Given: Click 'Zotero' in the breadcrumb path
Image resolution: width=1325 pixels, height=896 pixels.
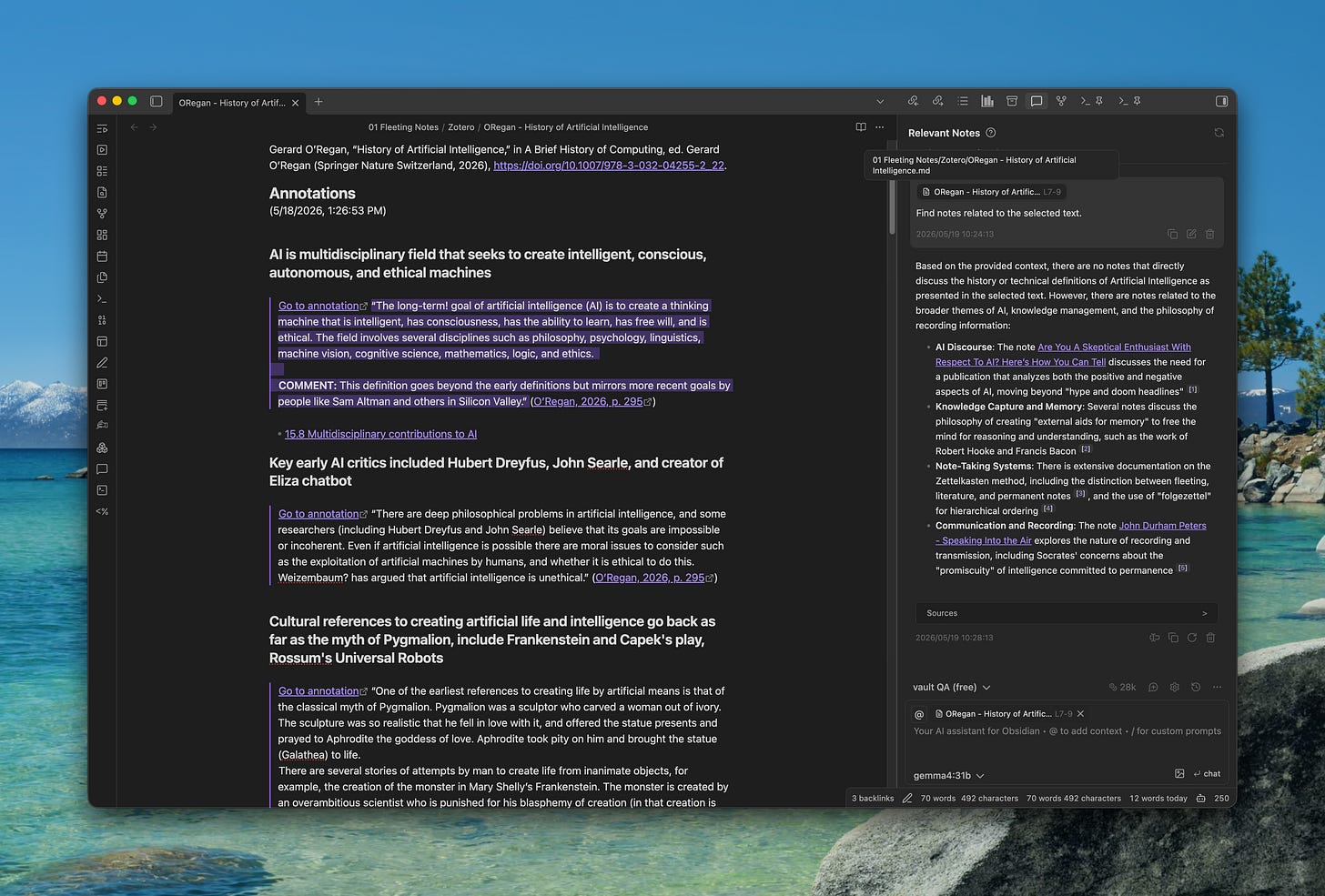Looking at the screenshot, I should tap(460, 127).
